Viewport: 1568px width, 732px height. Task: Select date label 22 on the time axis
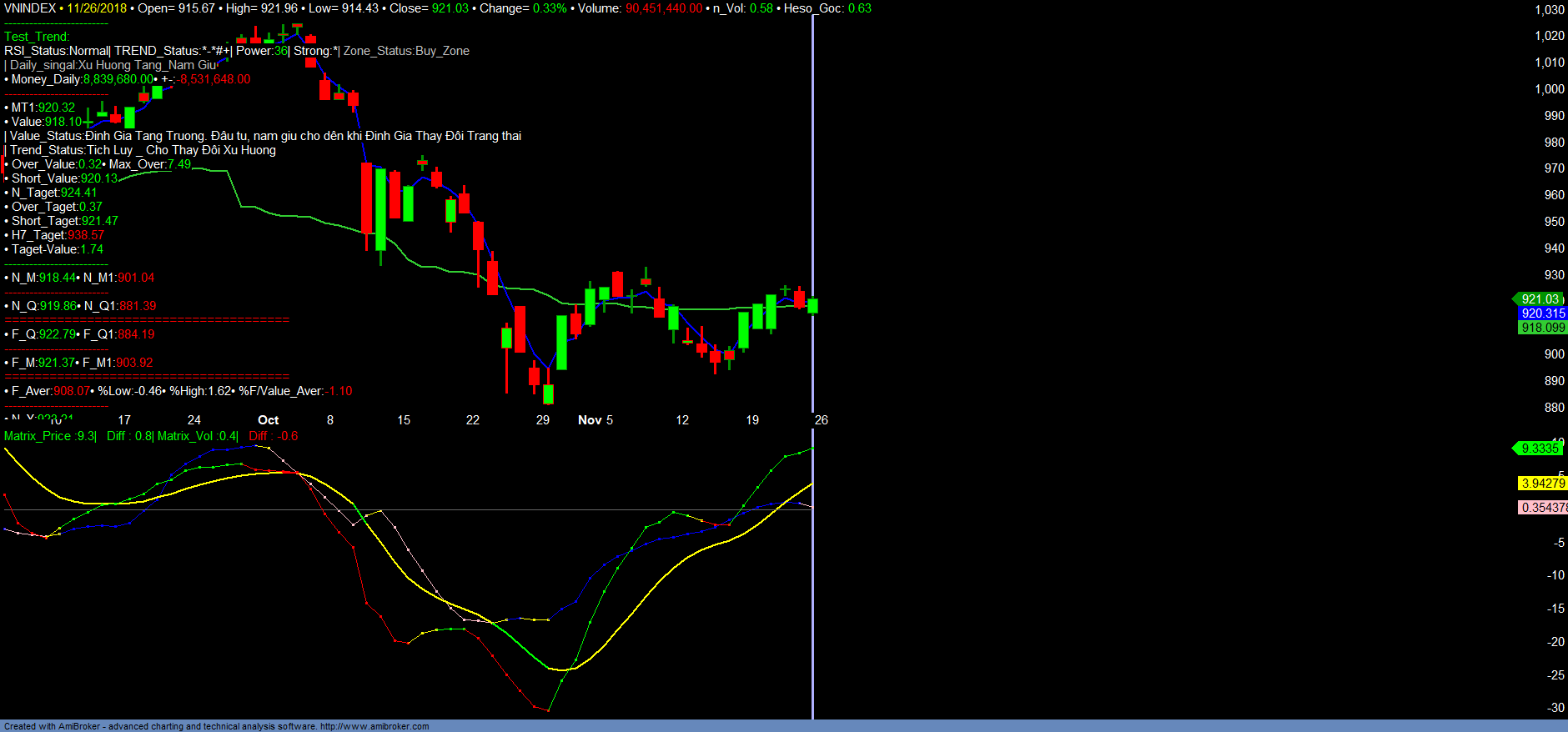coord(473,420)
